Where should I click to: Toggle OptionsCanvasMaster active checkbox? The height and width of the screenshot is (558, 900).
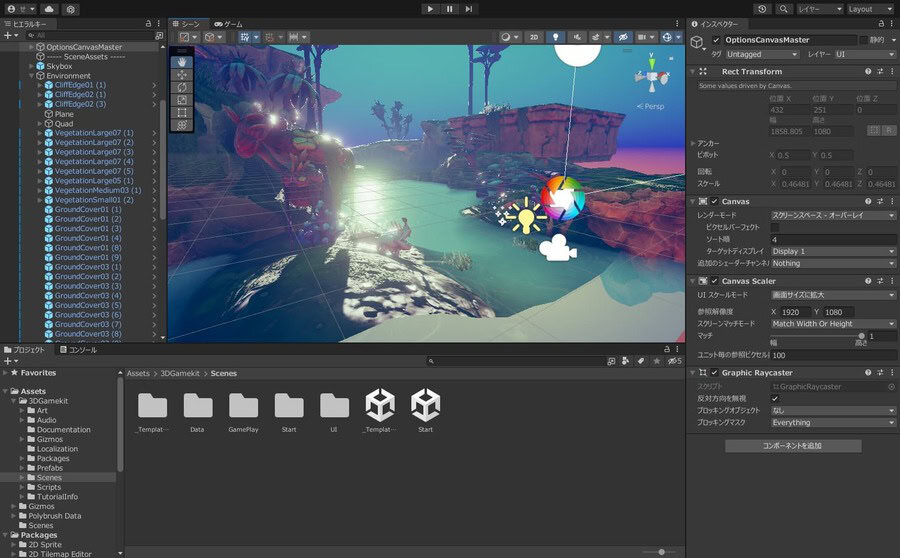(716, 40)
